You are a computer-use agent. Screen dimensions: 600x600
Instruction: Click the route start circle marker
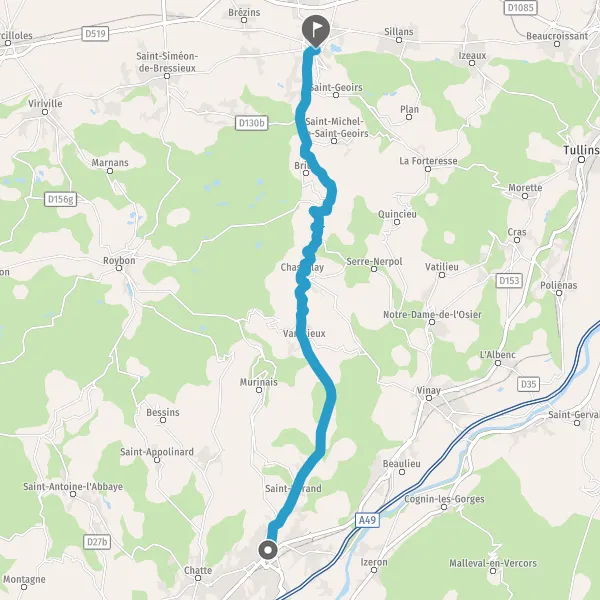268,550
